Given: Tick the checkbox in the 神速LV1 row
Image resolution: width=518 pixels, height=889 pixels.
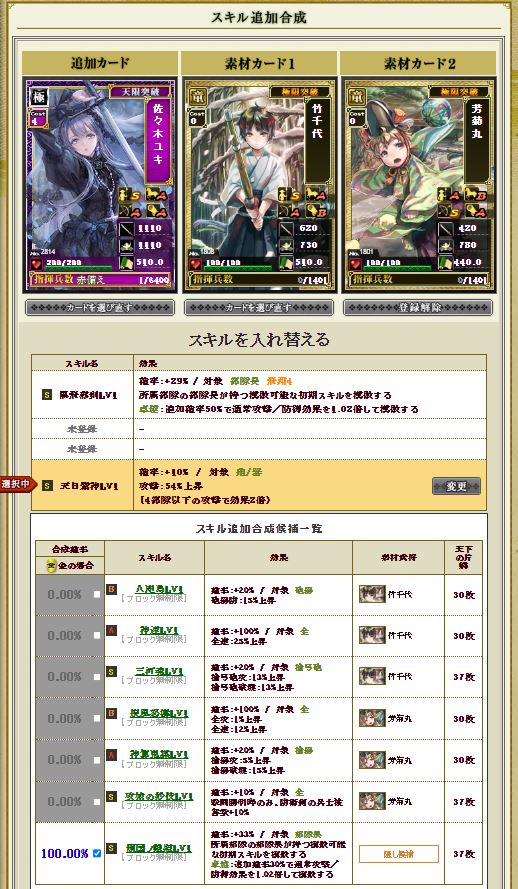Looking at the screenshot, I should click(97, 635).
